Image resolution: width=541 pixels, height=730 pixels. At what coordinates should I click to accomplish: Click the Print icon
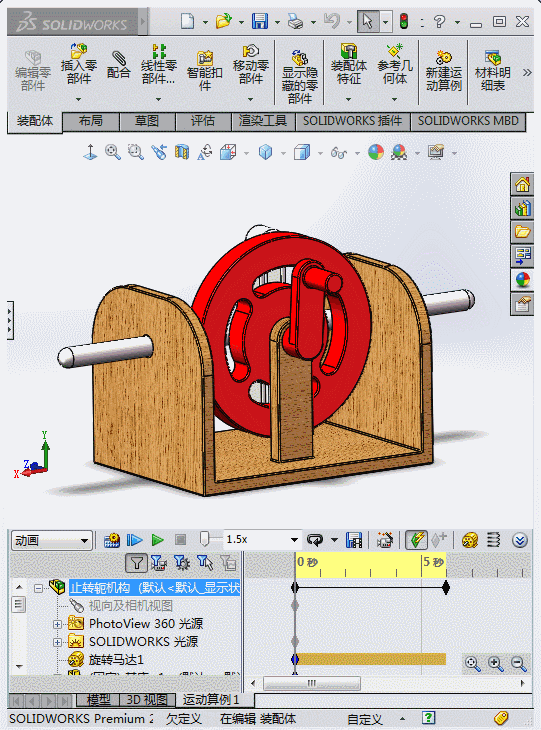coord(295,21)
